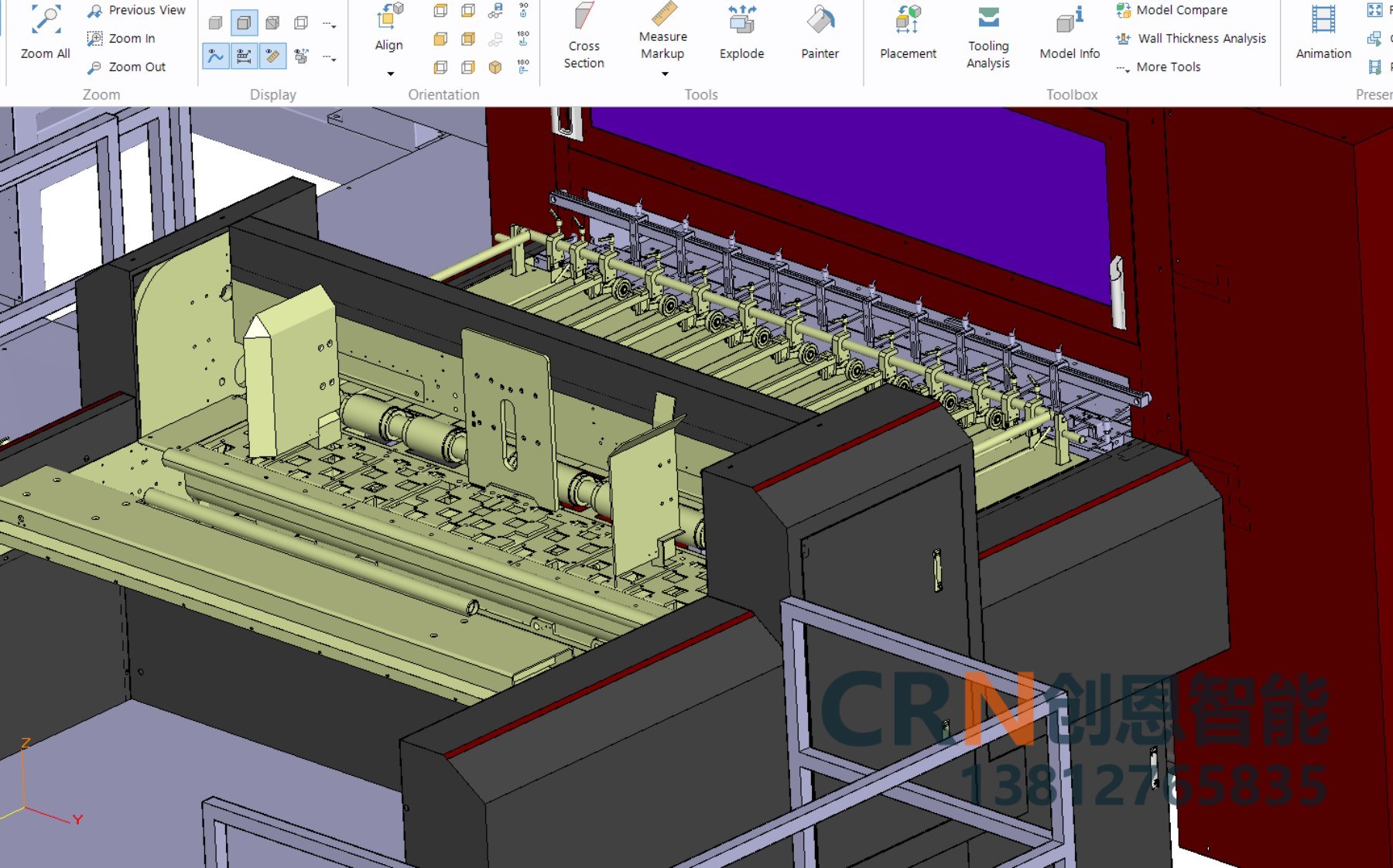Viewport: 1393px width, 868px height.
Task: Start Wall Thickness Analysis
Action: 1191,38
